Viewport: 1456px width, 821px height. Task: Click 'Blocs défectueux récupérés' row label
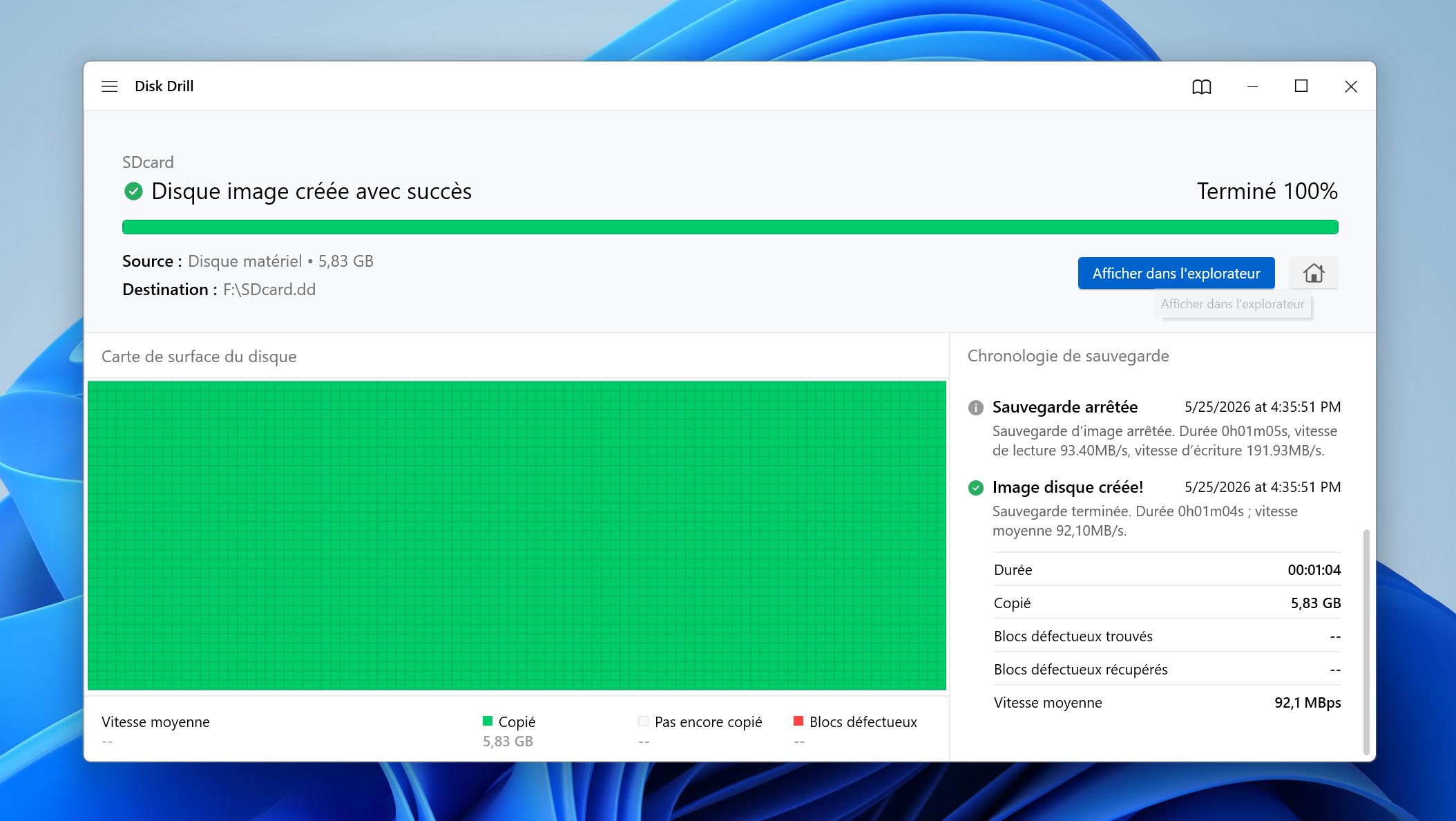coord(1080,670)
